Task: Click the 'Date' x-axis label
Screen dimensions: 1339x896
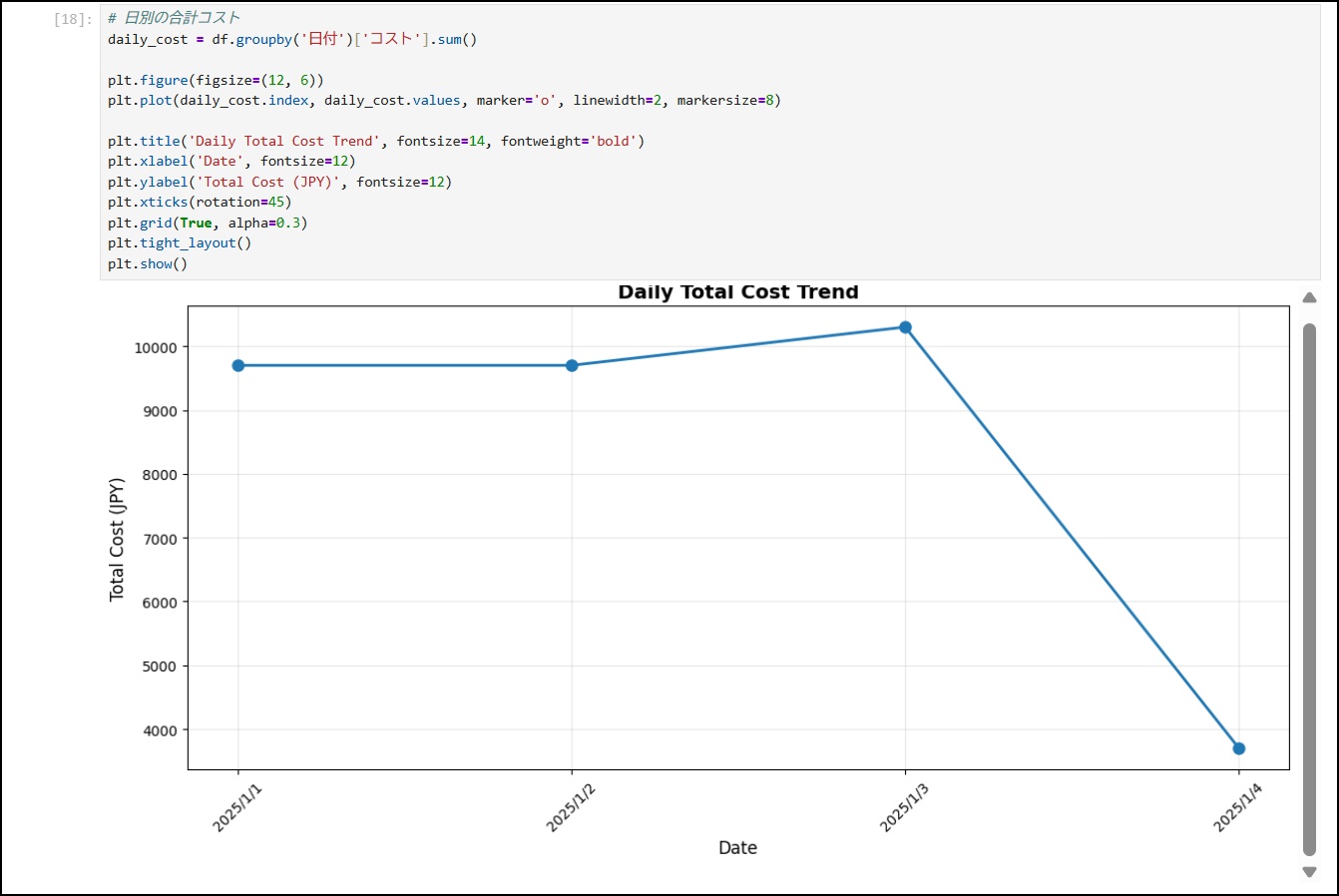Action: [737, 847]
